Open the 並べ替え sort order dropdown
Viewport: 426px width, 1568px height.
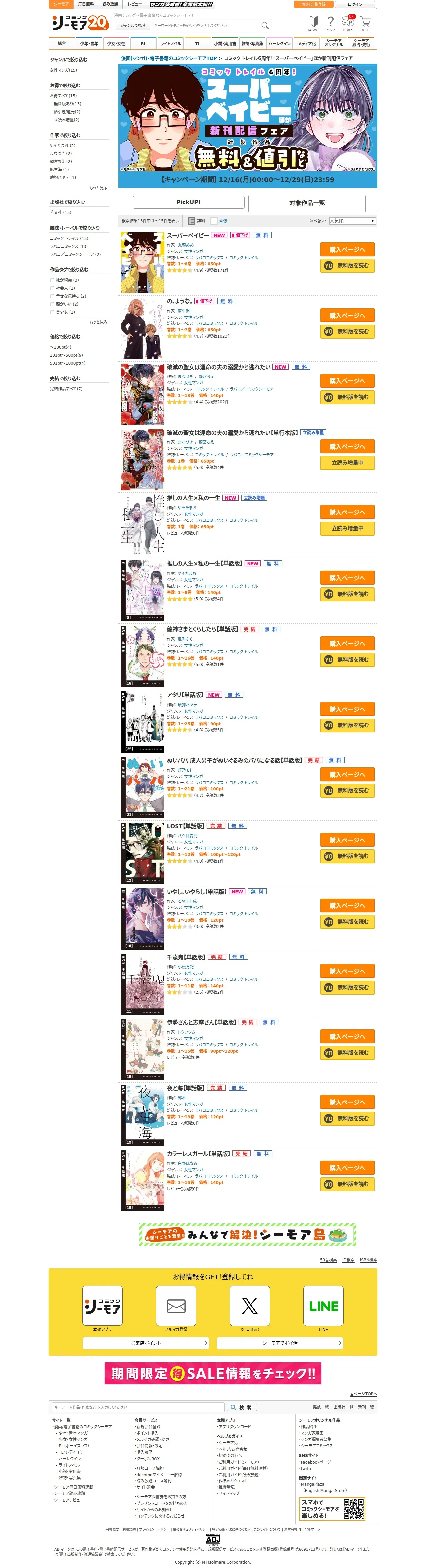(x=352, y=221)
